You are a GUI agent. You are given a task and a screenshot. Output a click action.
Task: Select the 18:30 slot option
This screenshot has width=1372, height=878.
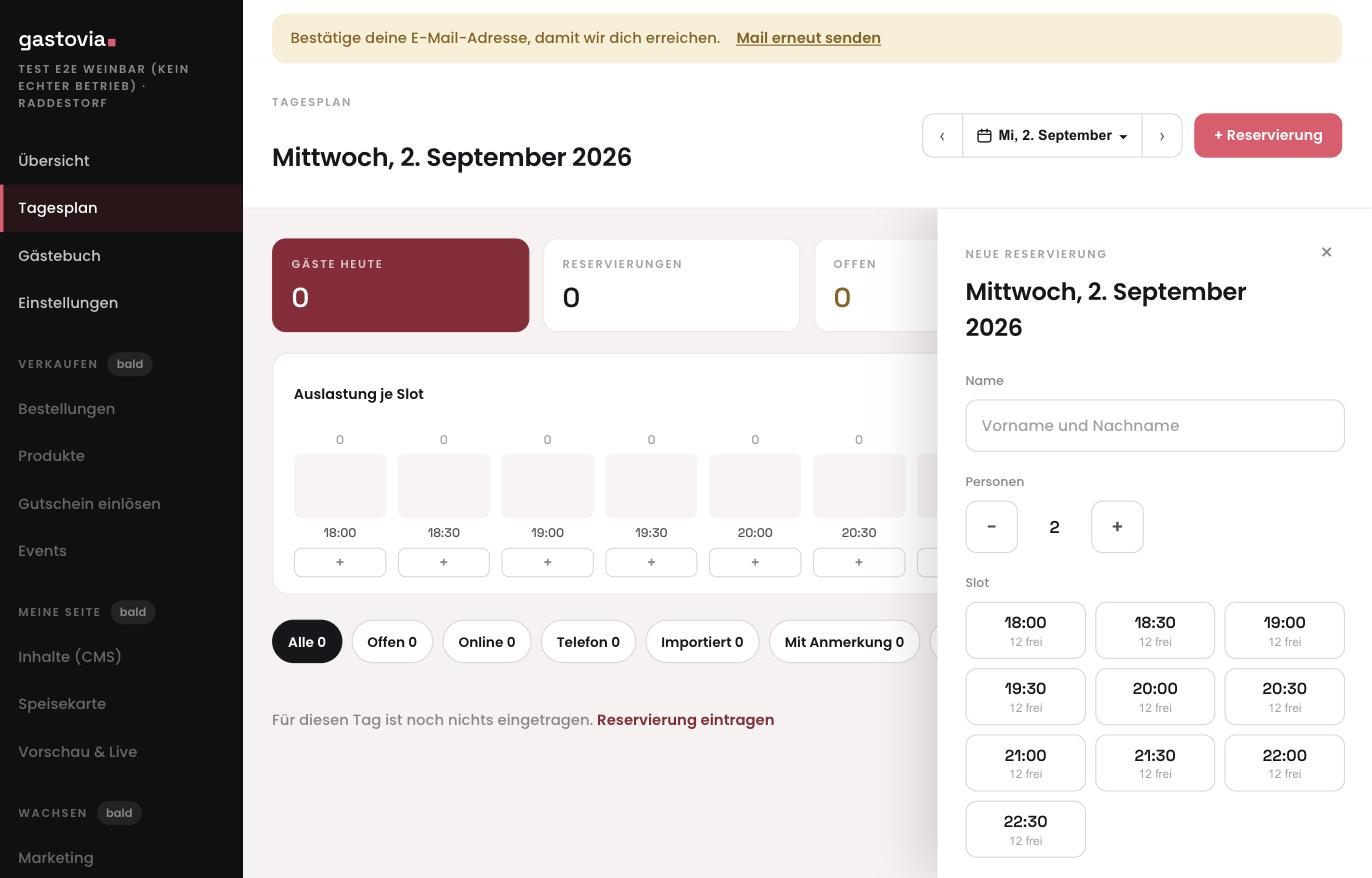(1155, 630)
